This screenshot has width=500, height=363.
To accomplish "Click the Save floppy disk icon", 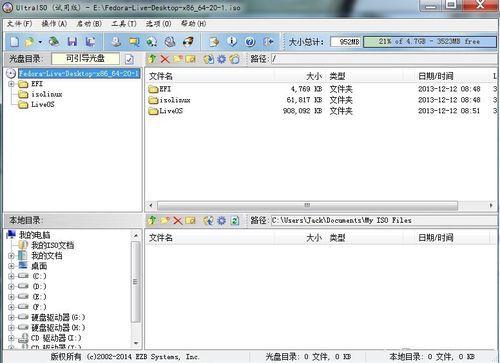I will (x=72, y=42).
